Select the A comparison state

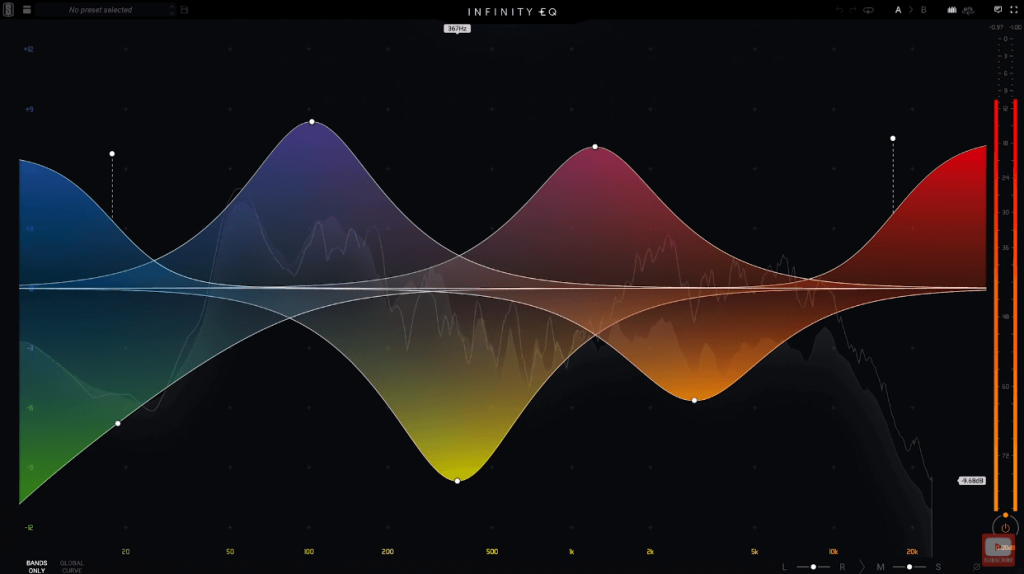(898, 10)
